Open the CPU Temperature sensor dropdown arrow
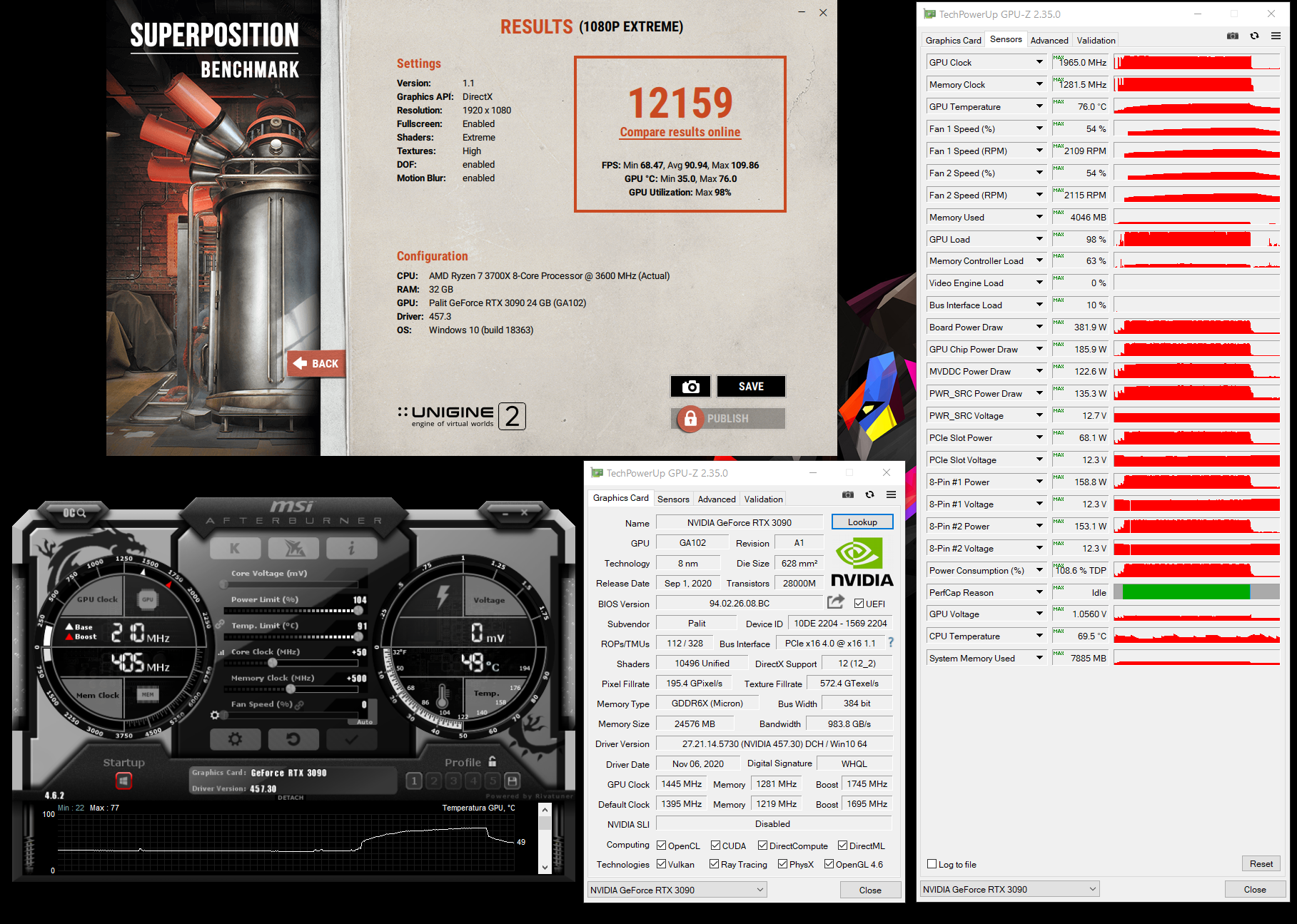 (1039, 636)
